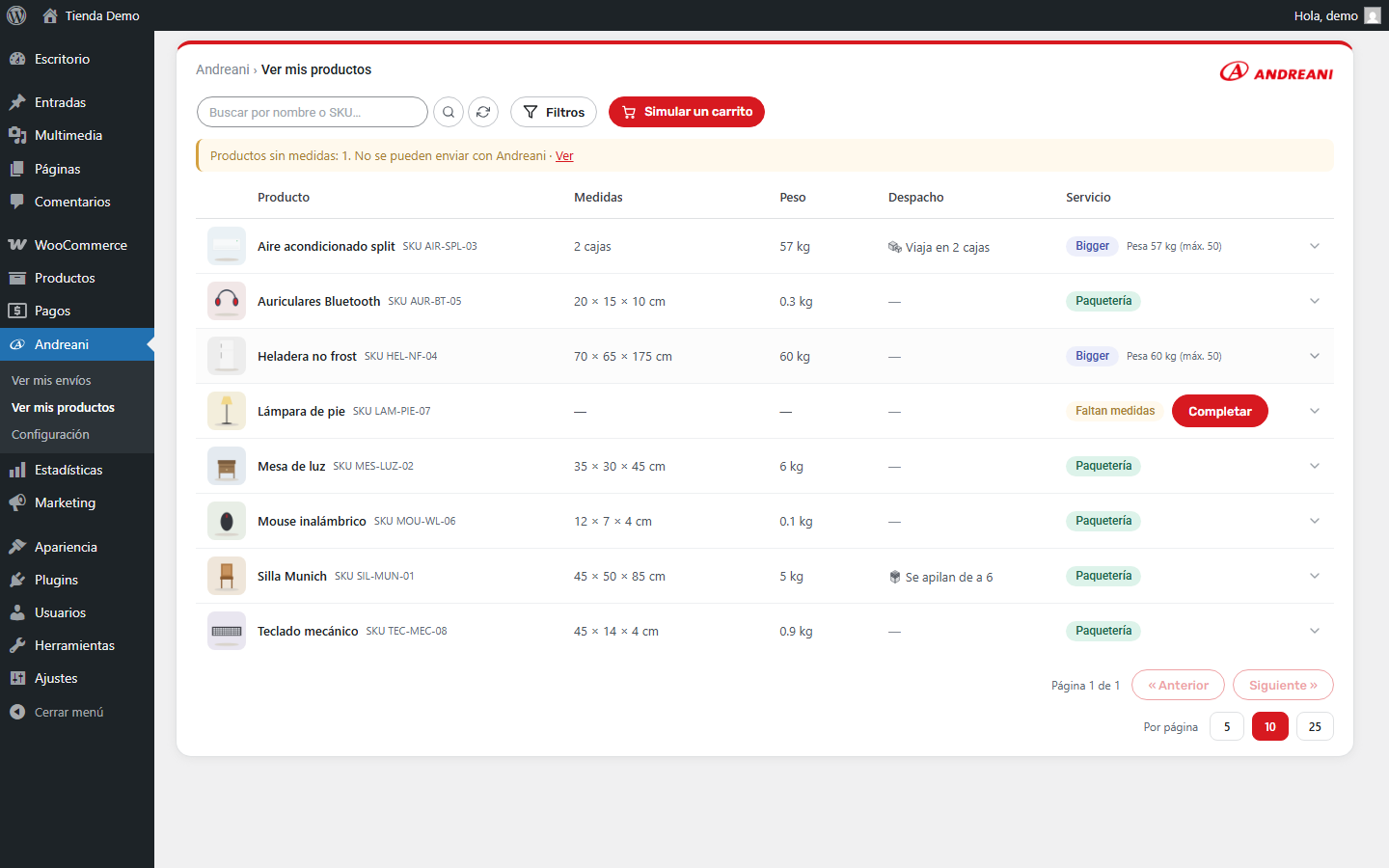Show 25 products per page
The image size is (1389, 868).
tap(1315, 726)
